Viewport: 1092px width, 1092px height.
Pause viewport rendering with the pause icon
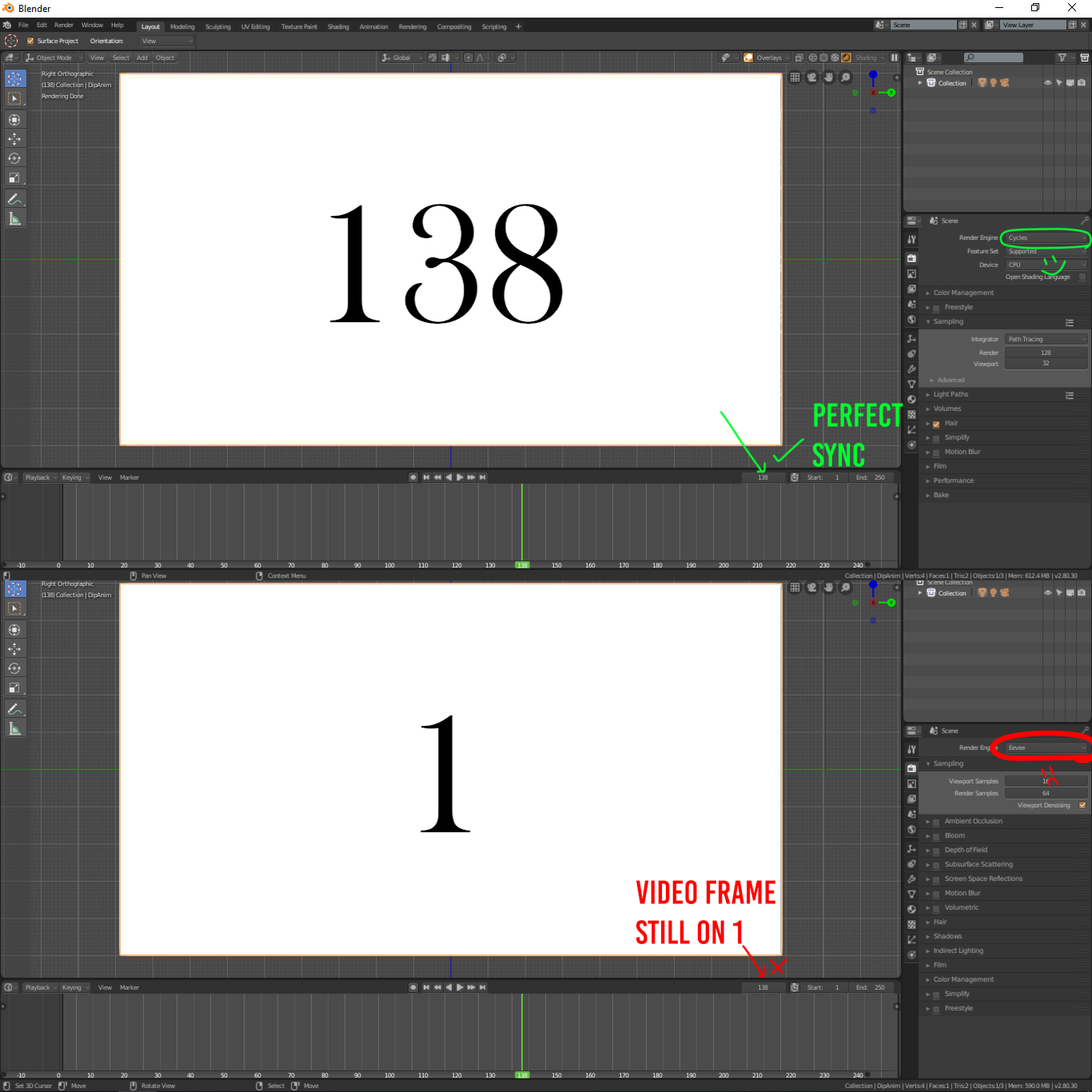[x=895, y=58]
